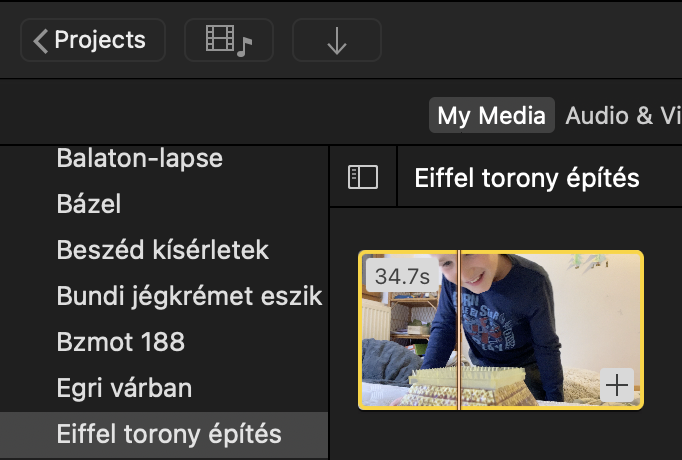Select the Balaton-lapse event
The image size is (682, 460).
(139, 158)
